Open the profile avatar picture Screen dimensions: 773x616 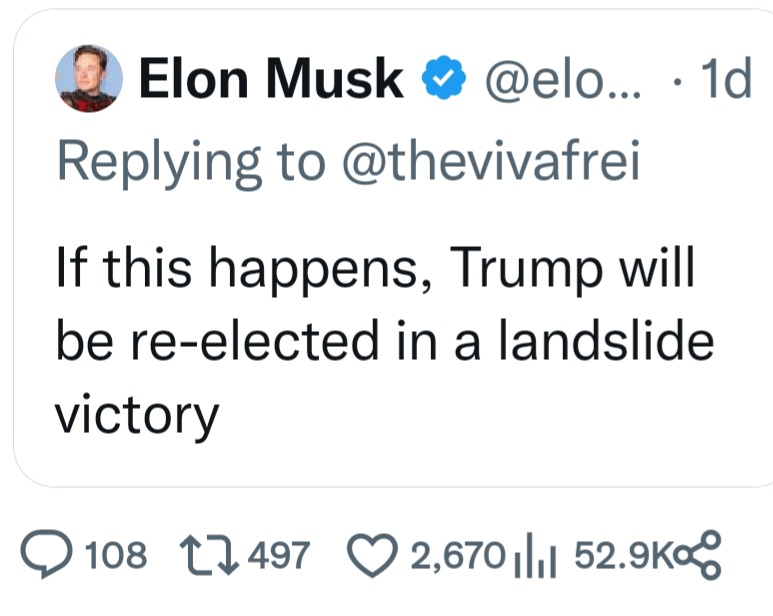pos(90,79)
